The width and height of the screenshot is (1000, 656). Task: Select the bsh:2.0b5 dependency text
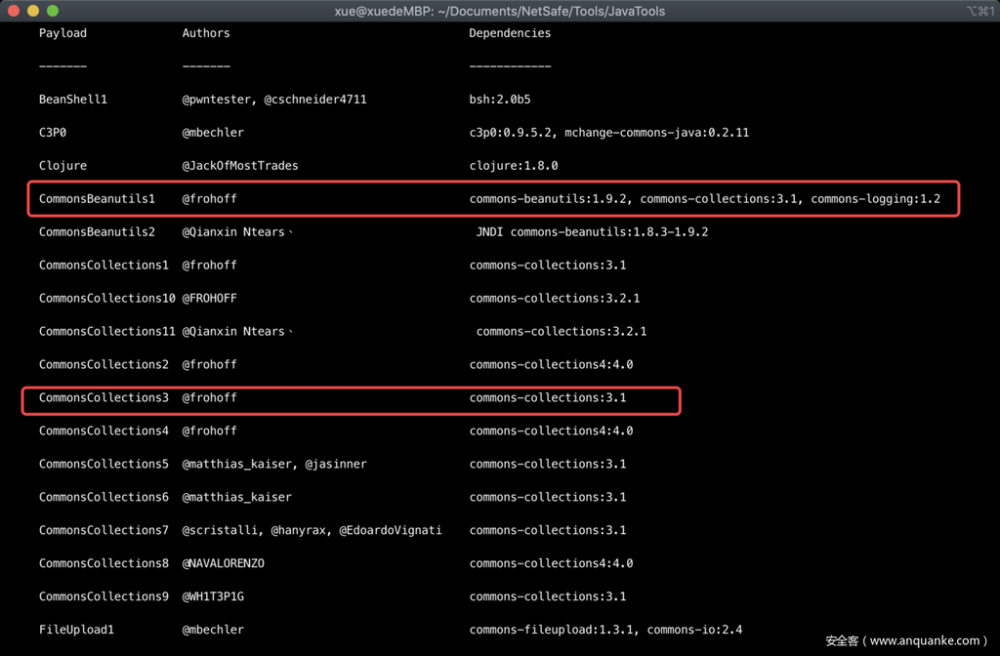click(502, 99)
